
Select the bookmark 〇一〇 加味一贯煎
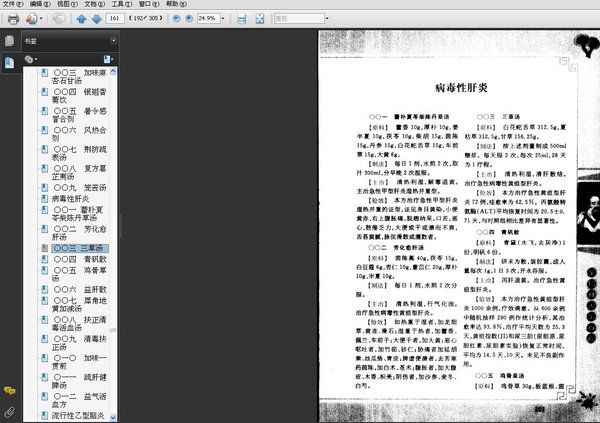click(x=79, y=362)
